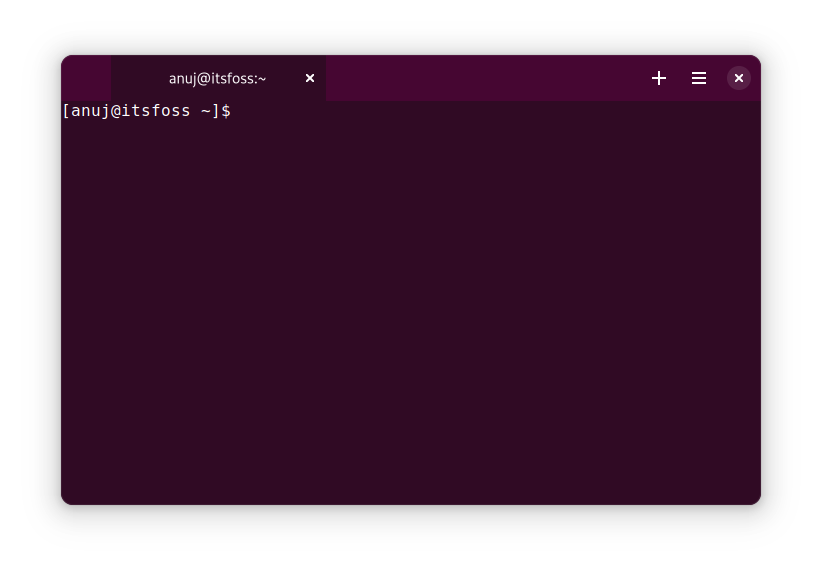Click the dollar sign in the prompt
Screen dimensions: 822x572
(x=226, y=111)
